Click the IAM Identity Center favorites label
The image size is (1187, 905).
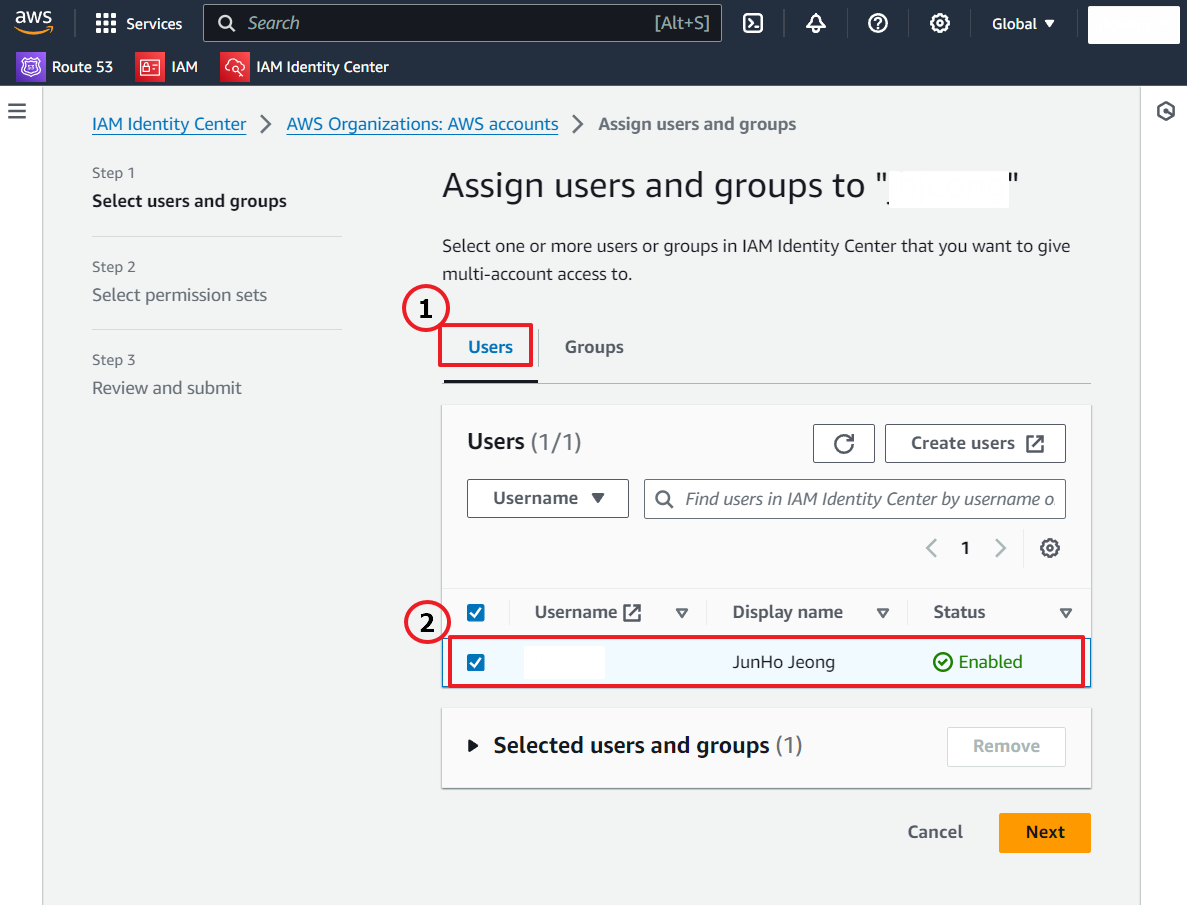pyautogui.click(x=322, y=67)
